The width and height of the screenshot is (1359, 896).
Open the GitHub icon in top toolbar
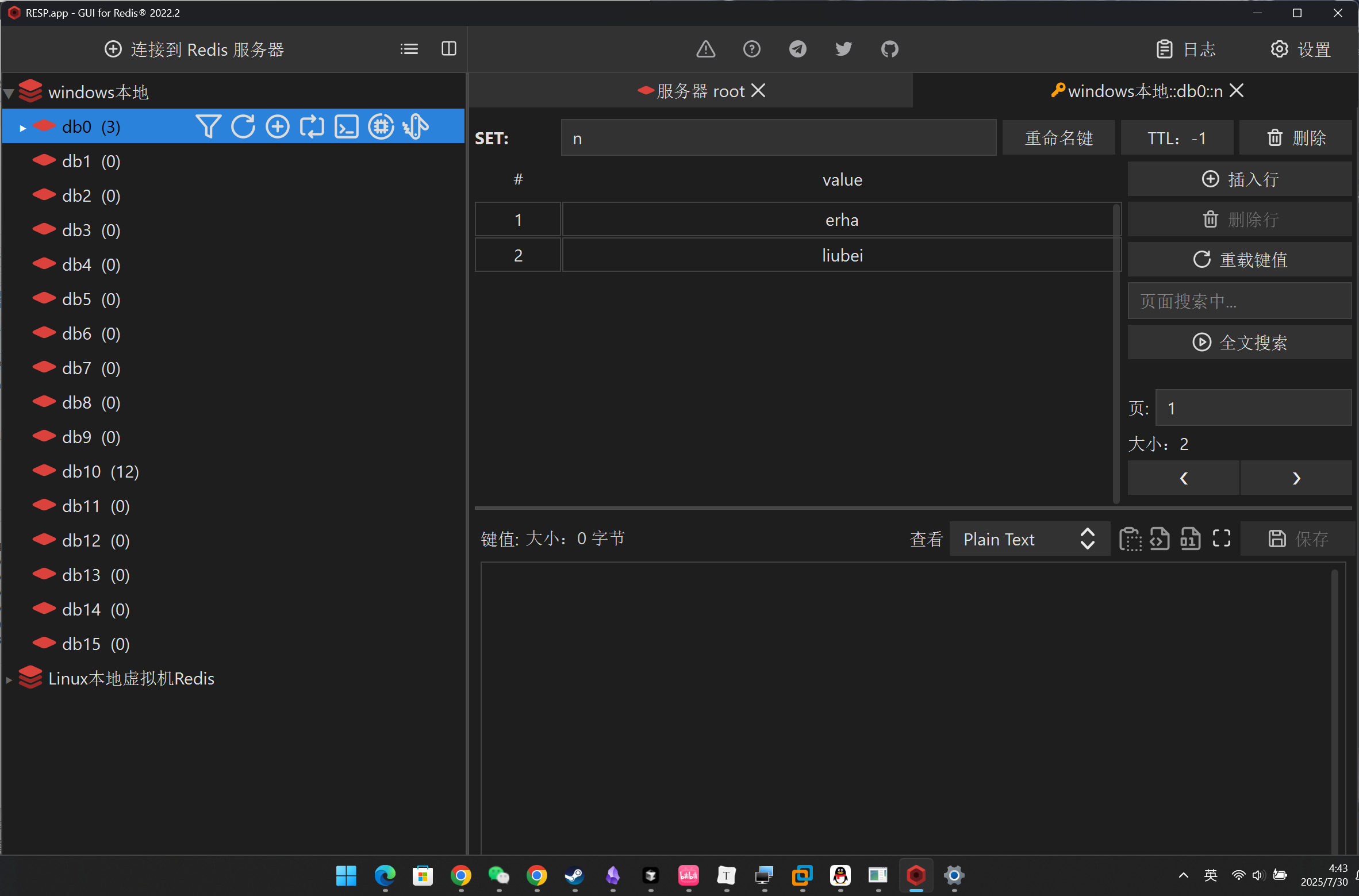point(889,49)
